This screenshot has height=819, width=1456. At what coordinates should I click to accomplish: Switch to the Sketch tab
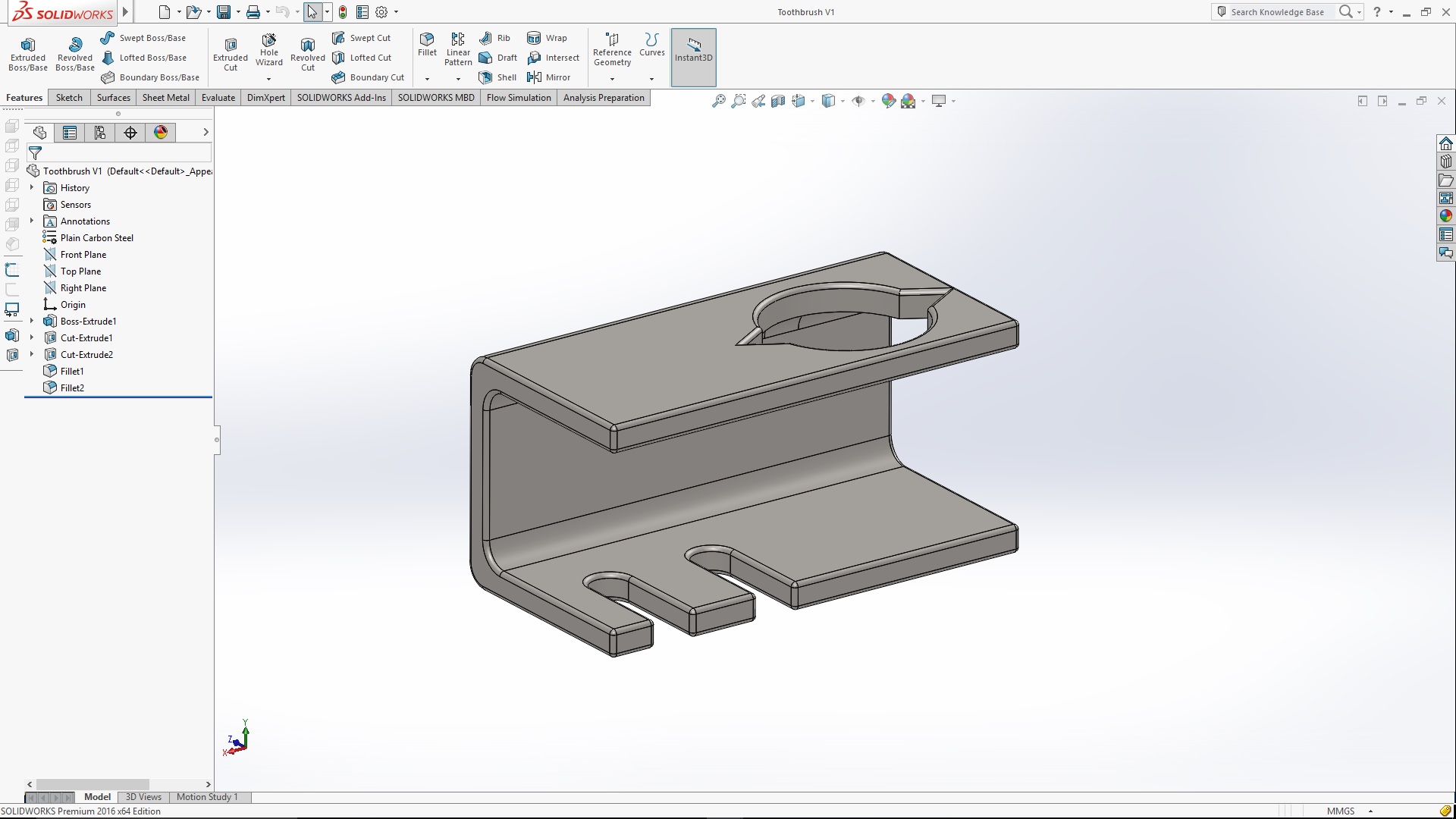[x=69, y=98]
